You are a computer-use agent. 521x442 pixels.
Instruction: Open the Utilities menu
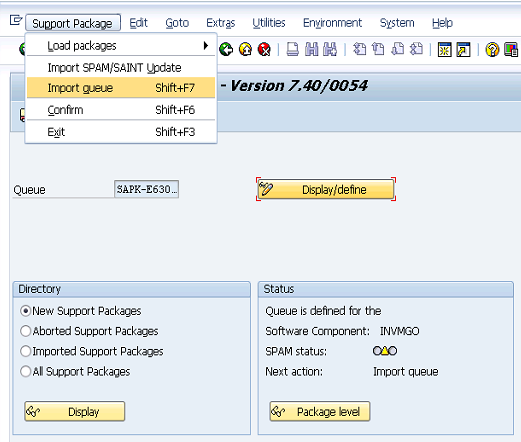269,23
